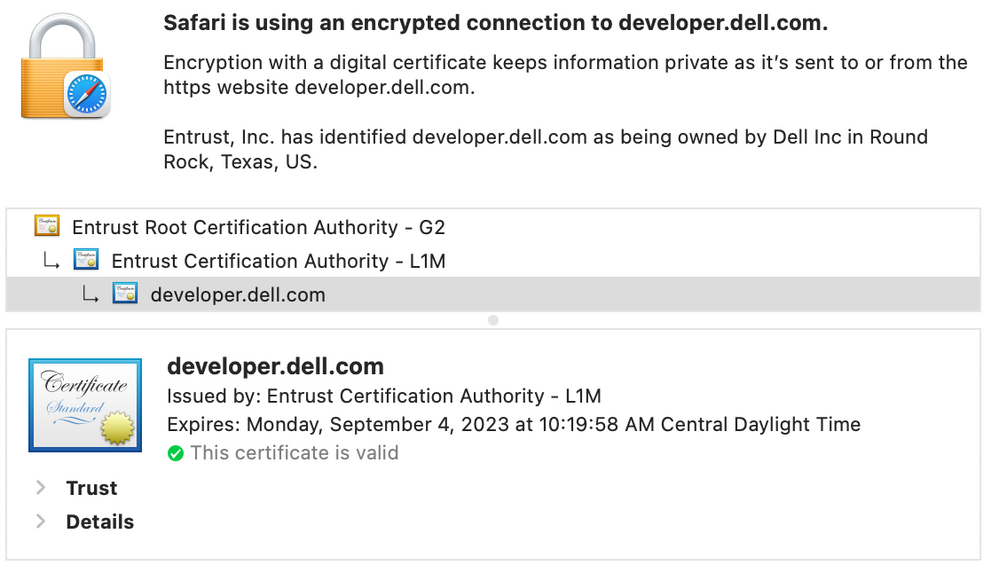Select Entrust Root Certification Authority - G2 row

tap(493, 227)
